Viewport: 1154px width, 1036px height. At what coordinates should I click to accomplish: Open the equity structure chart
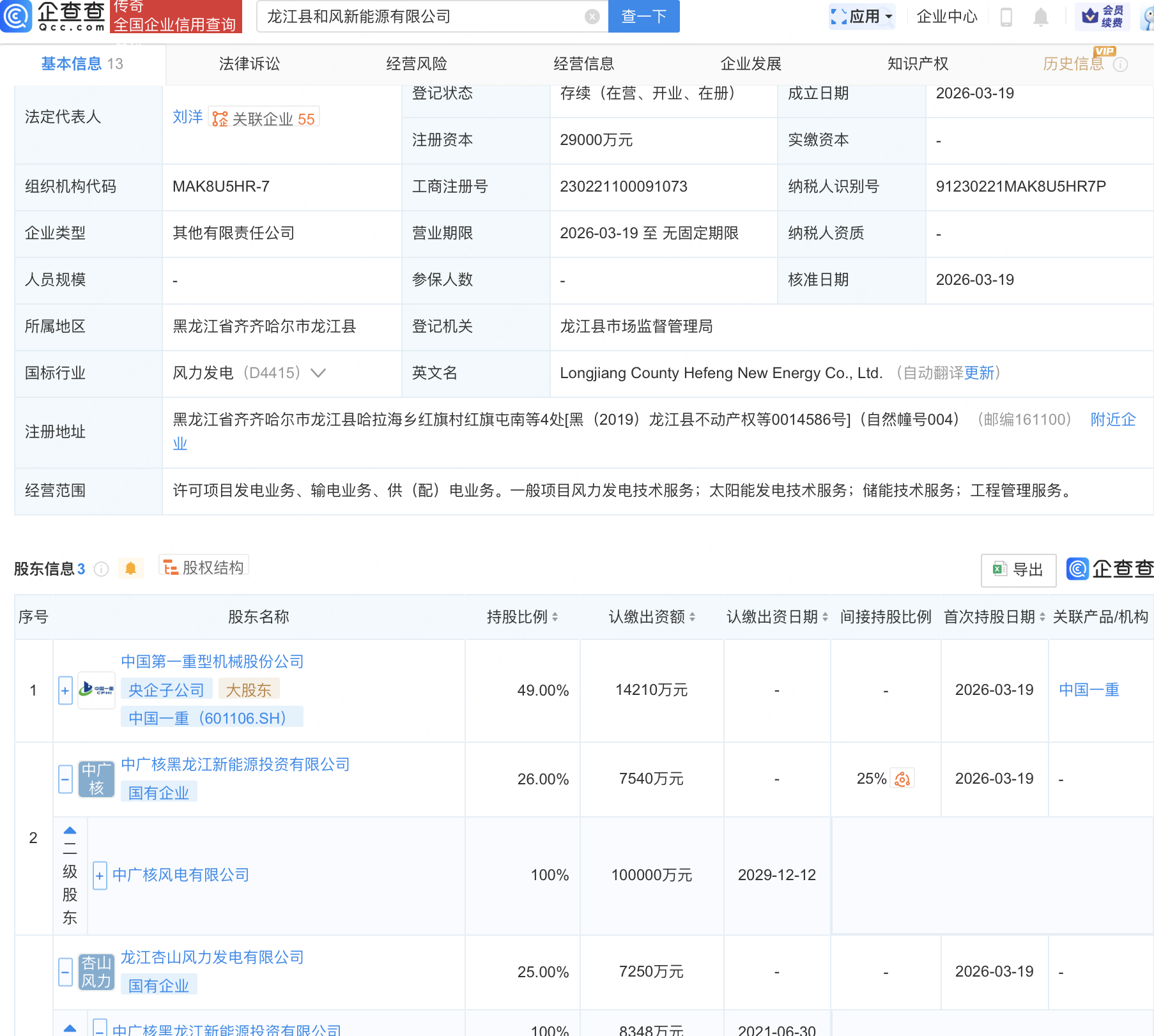(204, 567)
